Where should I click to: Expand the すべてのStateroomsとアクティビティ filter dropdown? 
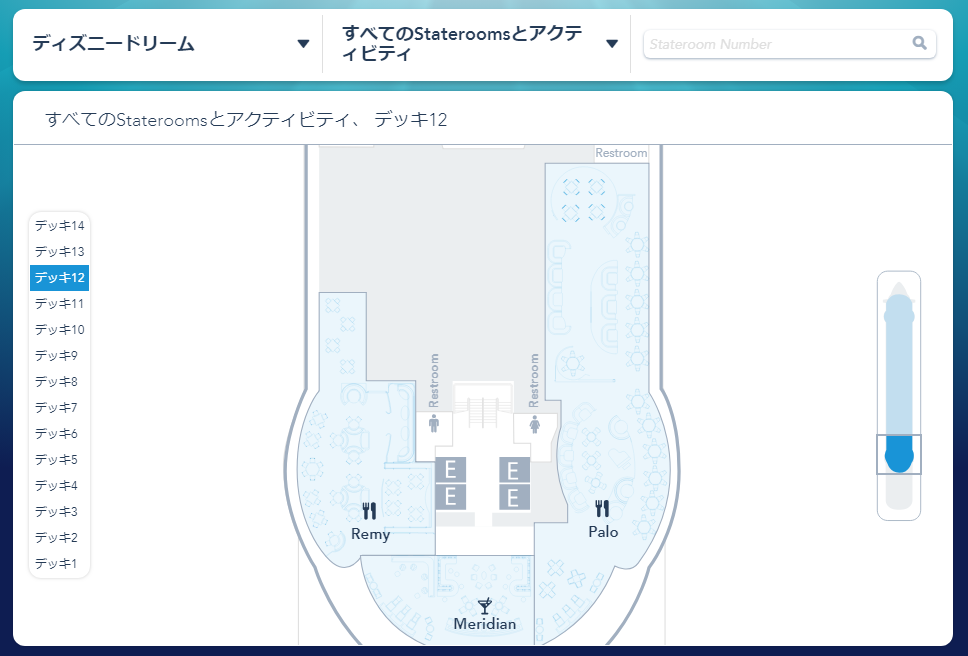(x=477, y=44)
